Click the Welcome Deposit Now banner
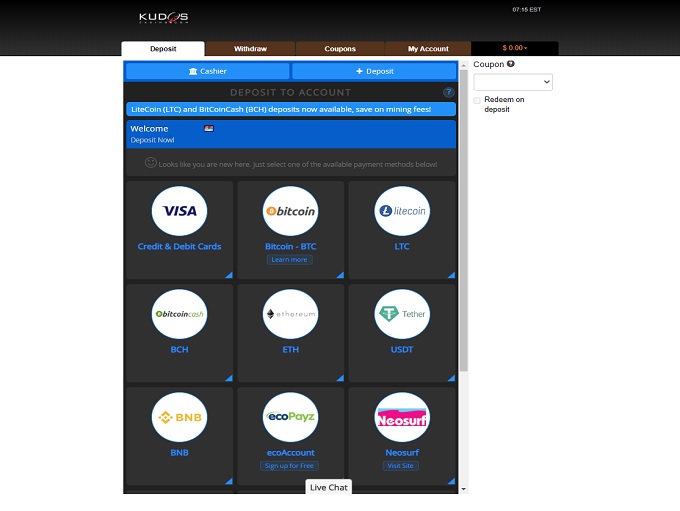 [x=291, y=134]
